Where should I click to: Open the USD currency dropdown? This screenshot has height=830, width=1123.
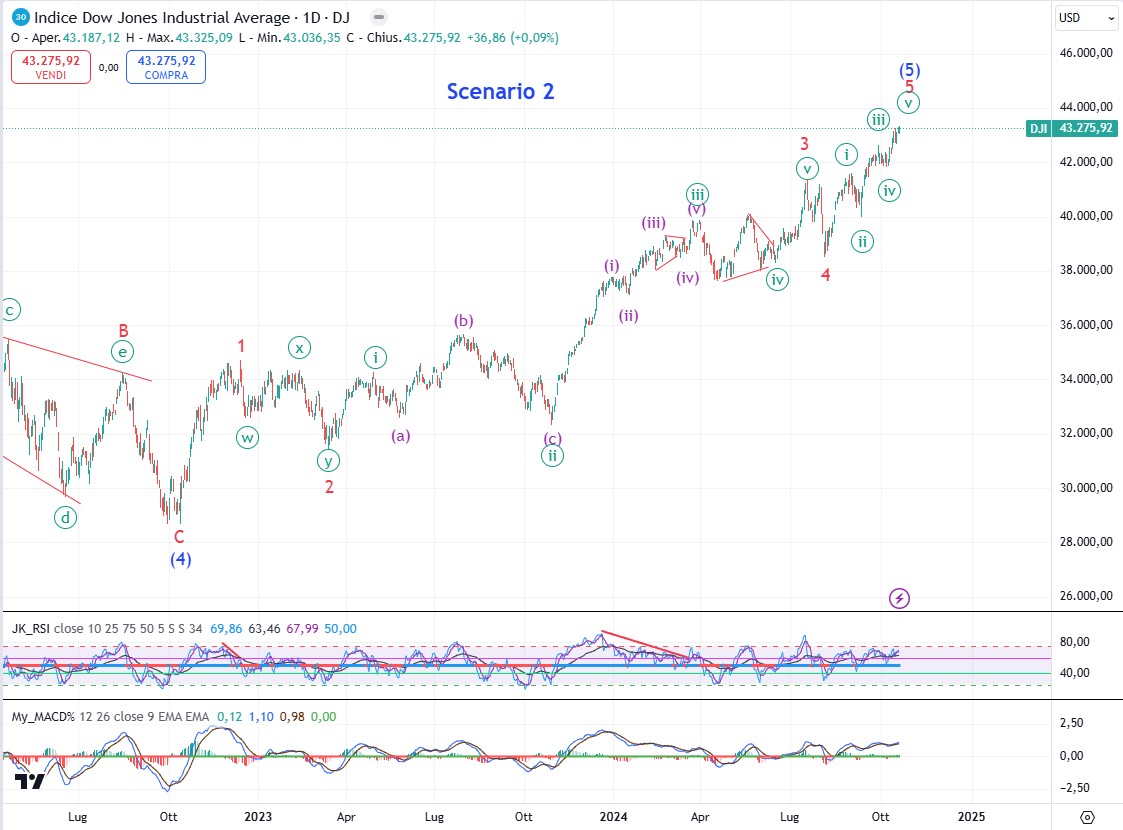click(1086, 18)
